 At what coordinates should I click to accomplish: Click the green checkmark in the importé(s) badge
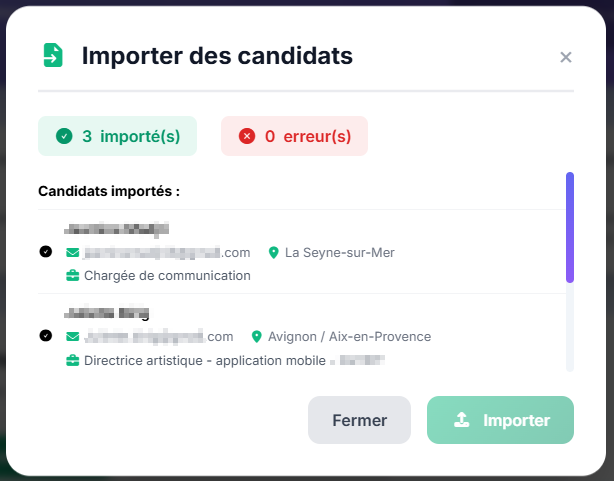64,136
